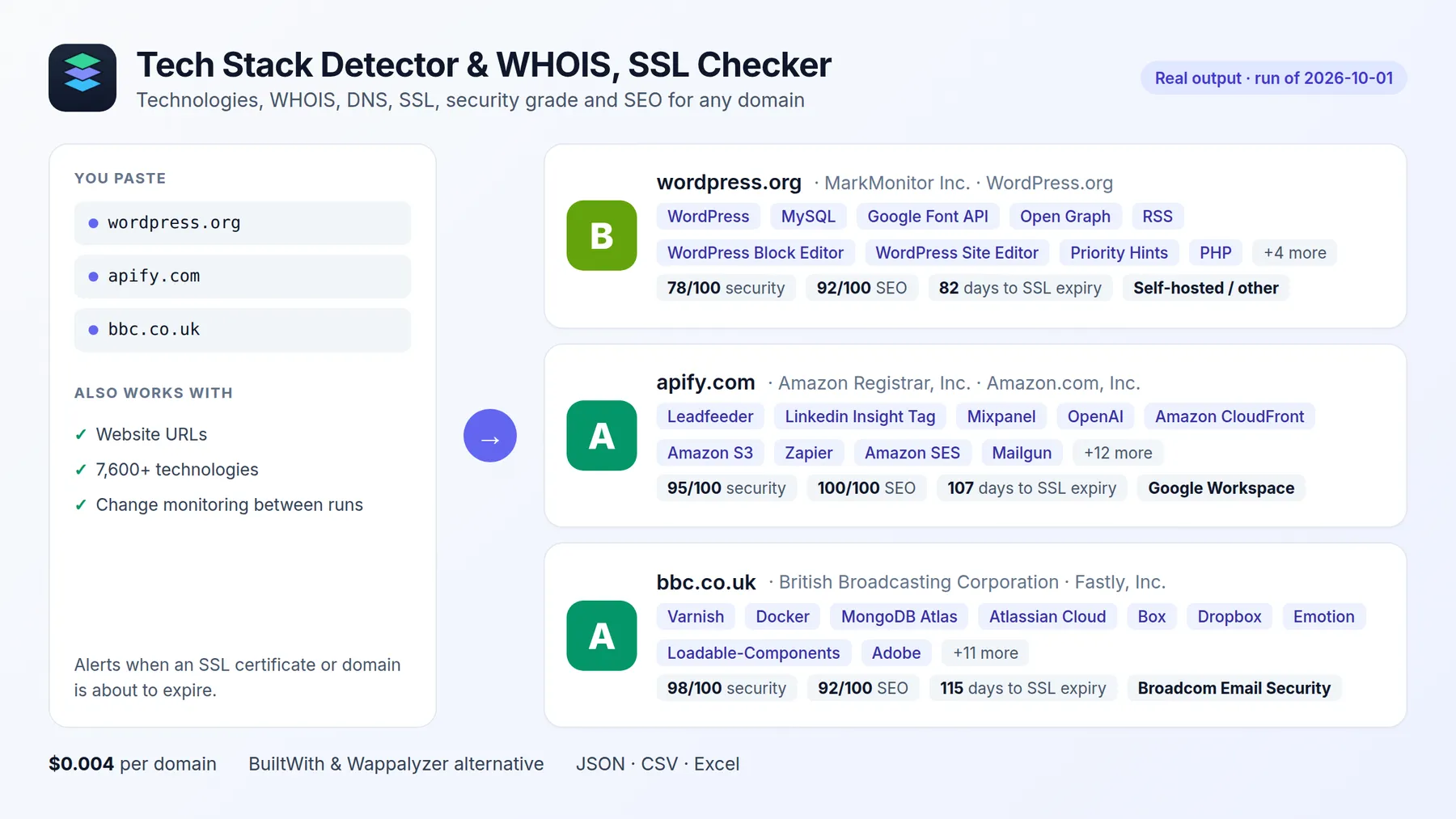Select the bbc.co.uk pasted domain entry
The width and height of the screenshot is (1456, 819).
(243, 330)
